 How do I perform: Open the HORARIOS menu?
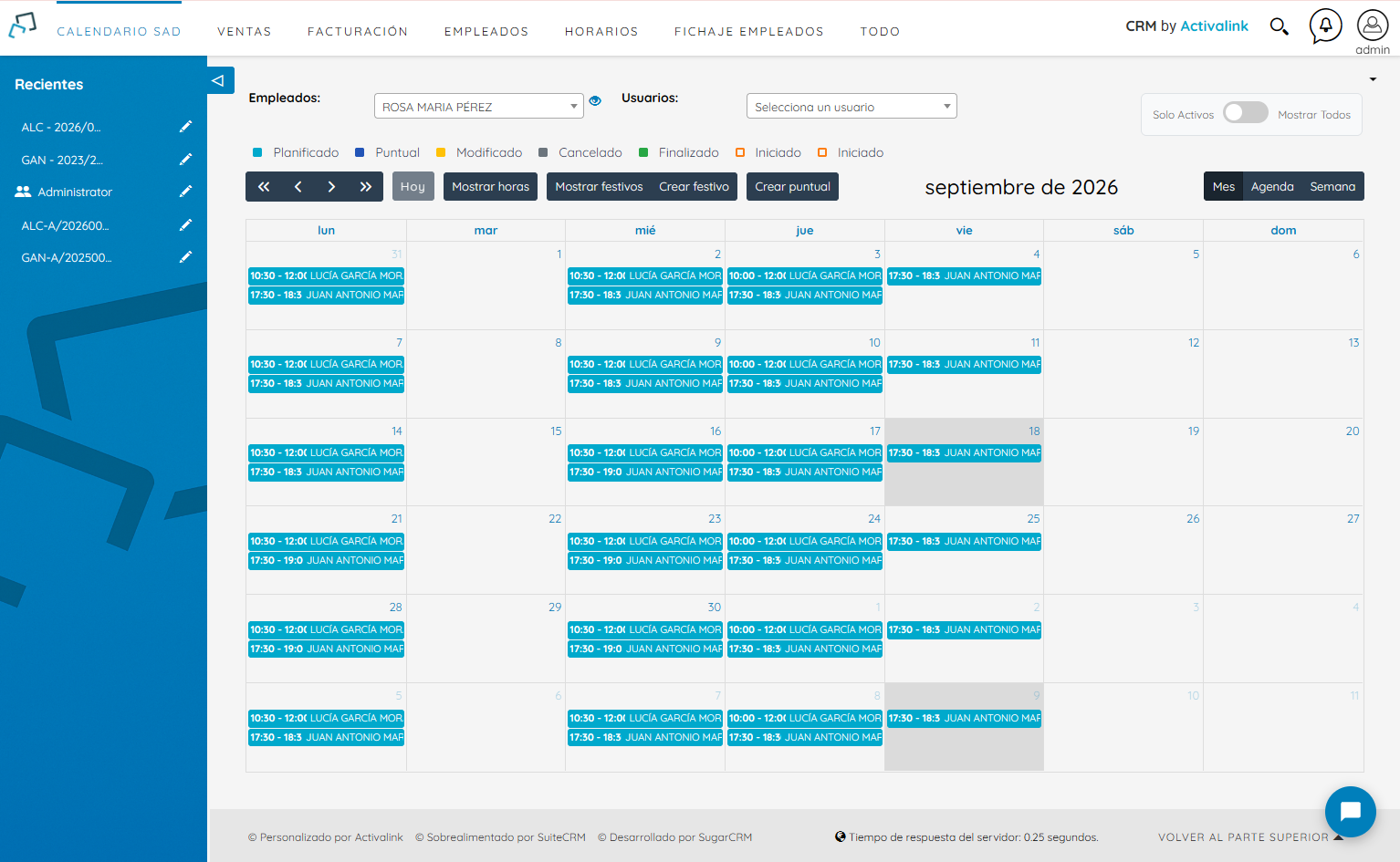point(601,31)
